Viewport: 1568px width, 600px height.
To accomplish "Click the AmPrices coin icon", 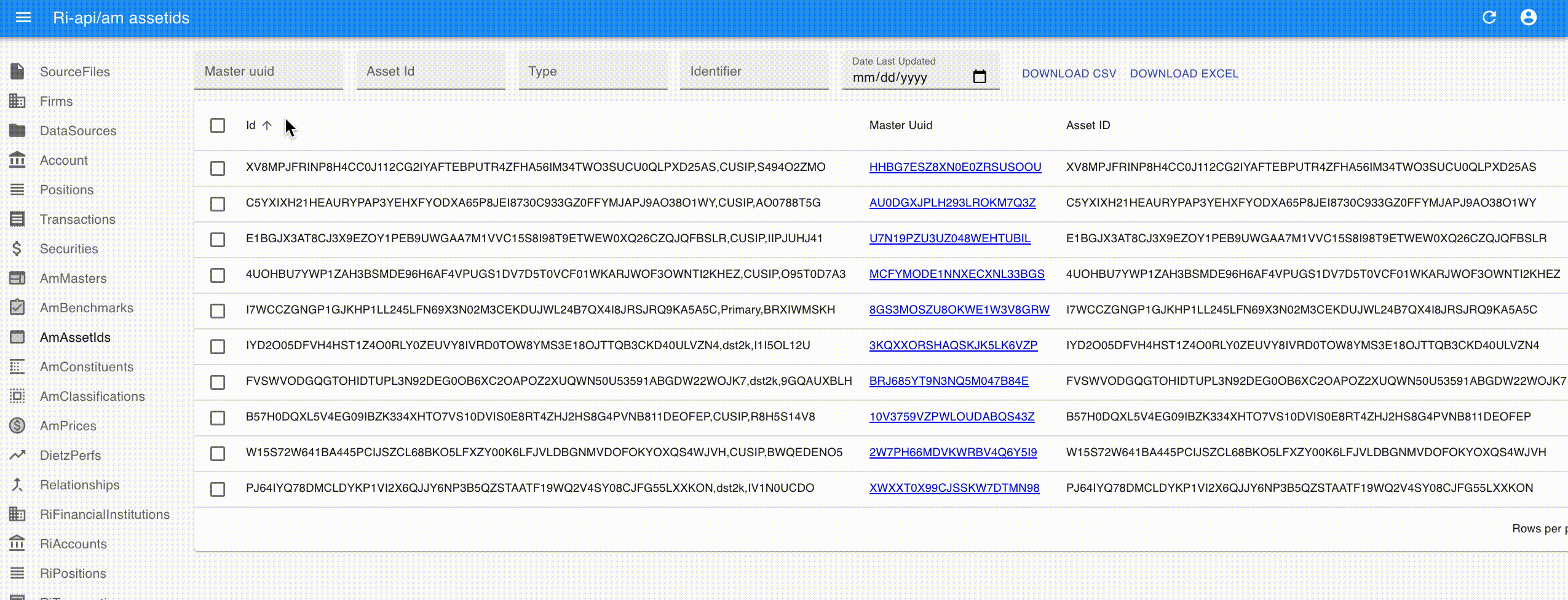I will [17, 425].
